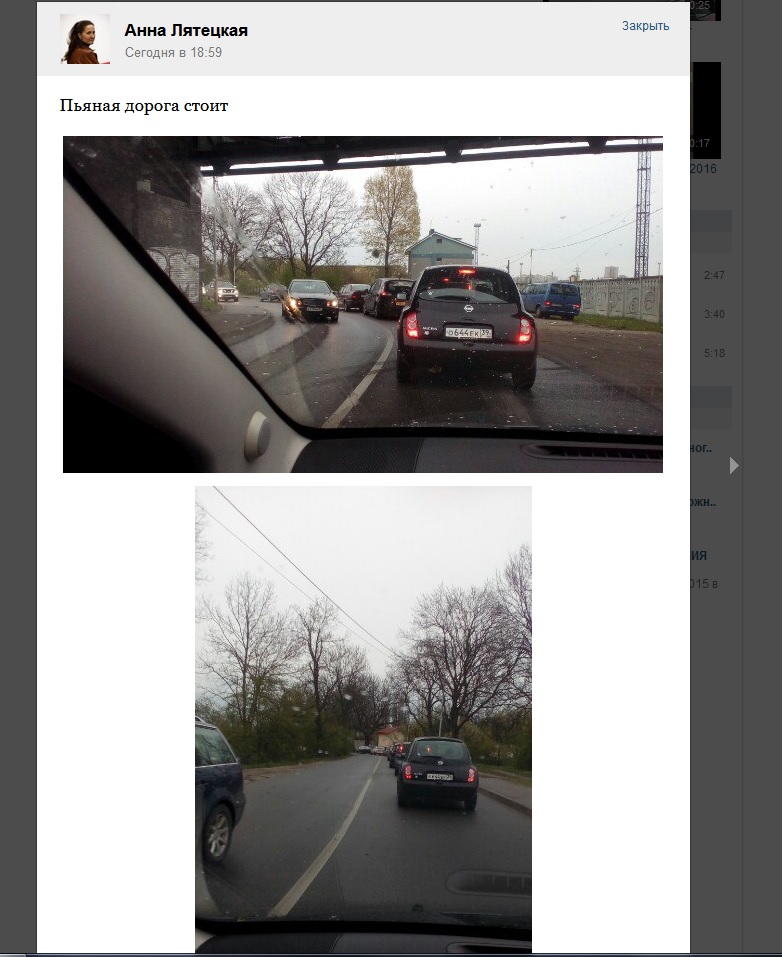Open the background video thumbnail marked 0:17
Viewport: 782px width, 957px height.
706,110
